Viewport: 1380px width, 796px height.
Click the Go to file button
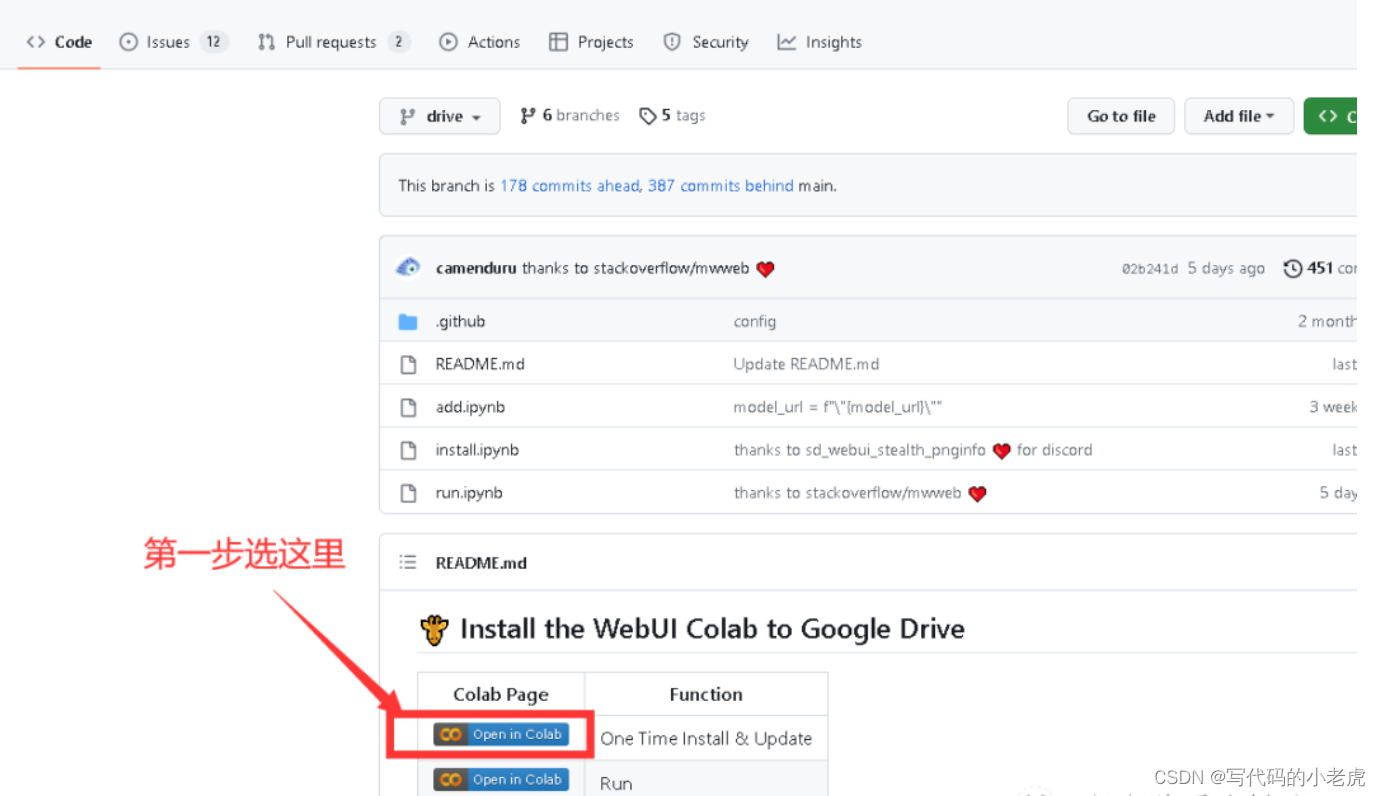(1120, 116)
